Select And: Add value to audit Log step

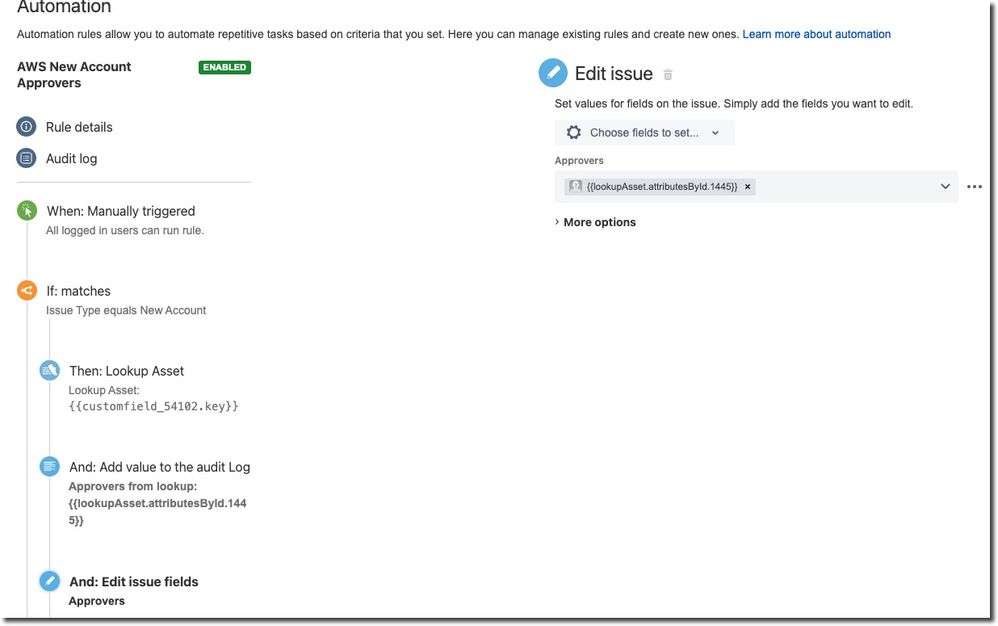160,467
